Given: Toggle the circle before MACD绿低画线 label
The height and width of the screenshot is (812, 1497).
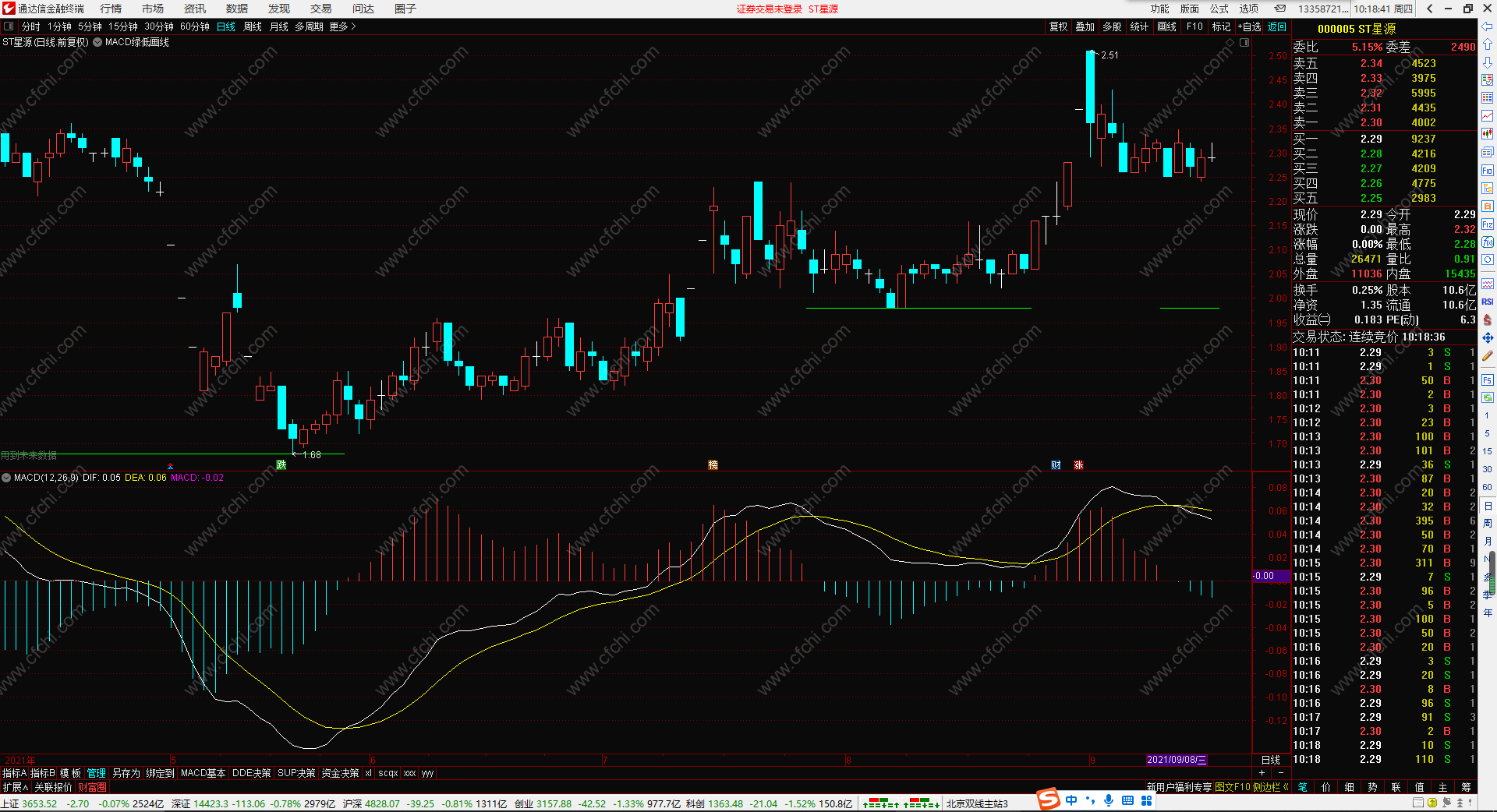Looking at the screenshot, I should (97, 42).
